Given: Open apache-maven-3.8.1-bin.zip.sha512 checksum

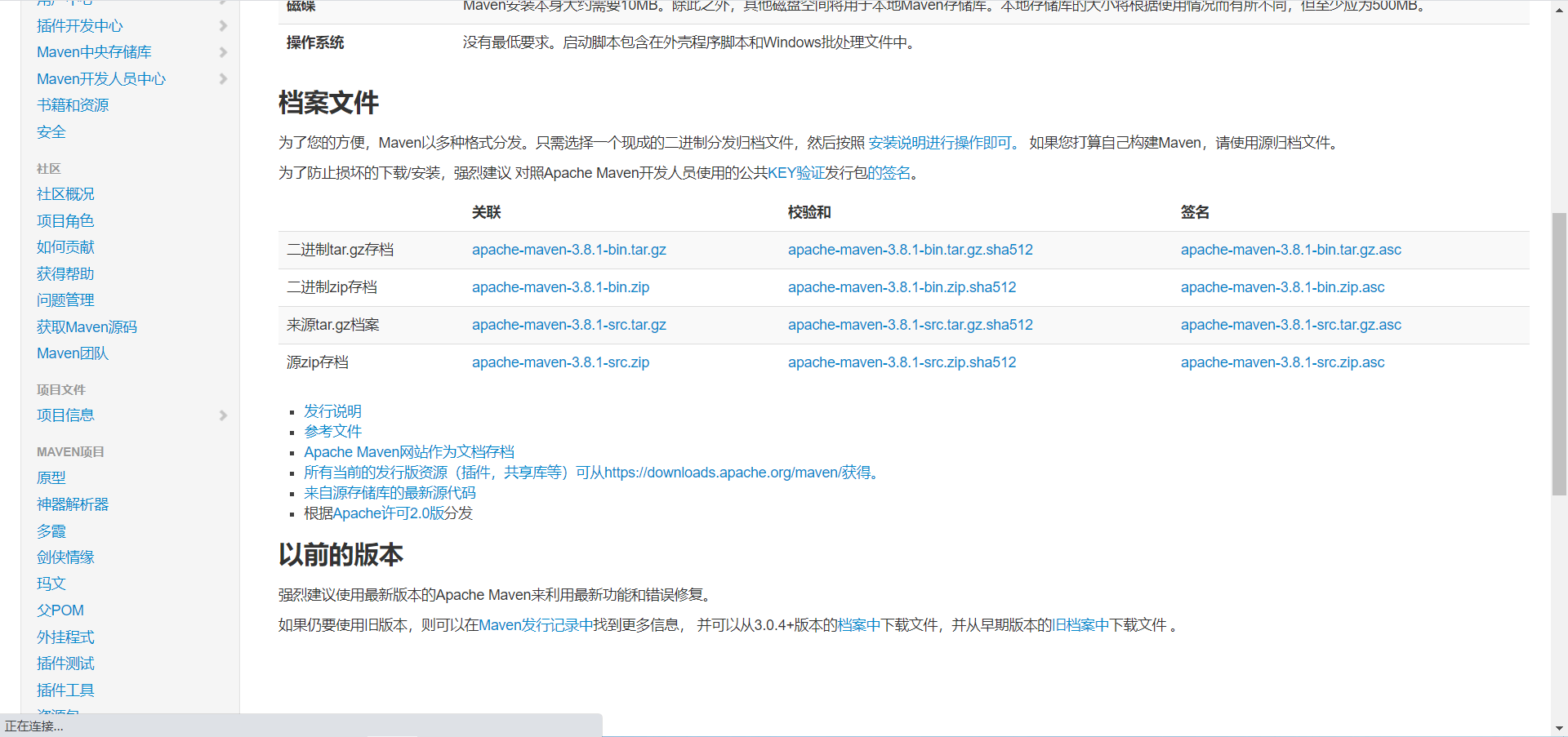Looking at the screenshot, I should (902, 287).
